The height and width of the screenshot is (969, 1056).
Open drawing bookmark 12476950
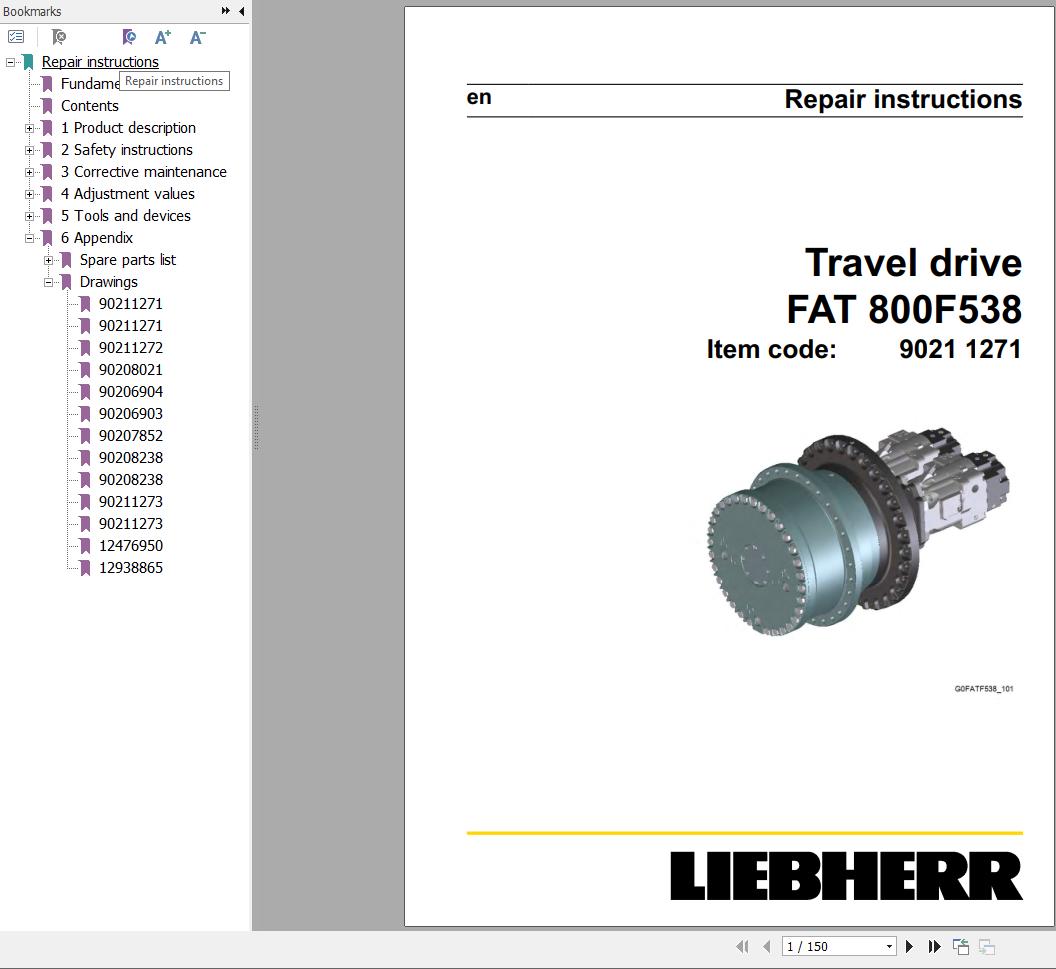point(131,546)
